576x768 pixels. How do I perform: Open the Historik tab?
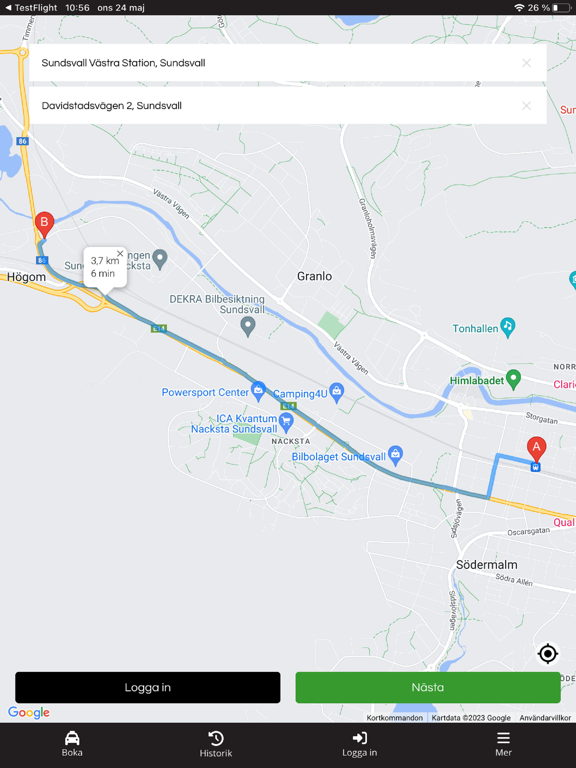coord(216,744)
